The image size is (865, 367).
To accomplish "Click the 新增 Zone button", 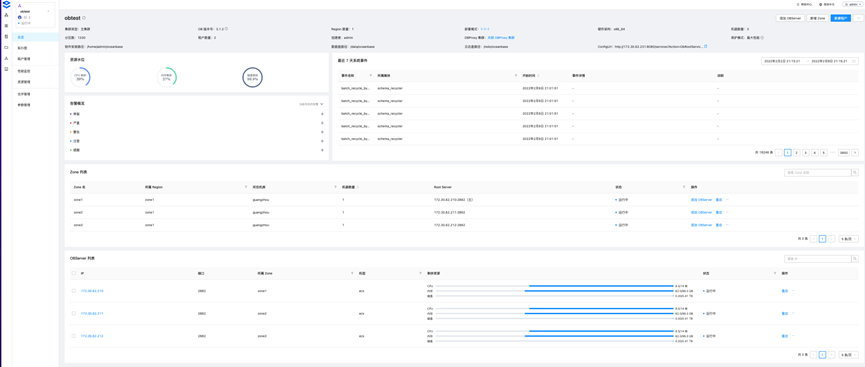I will (x=818, y=18).
